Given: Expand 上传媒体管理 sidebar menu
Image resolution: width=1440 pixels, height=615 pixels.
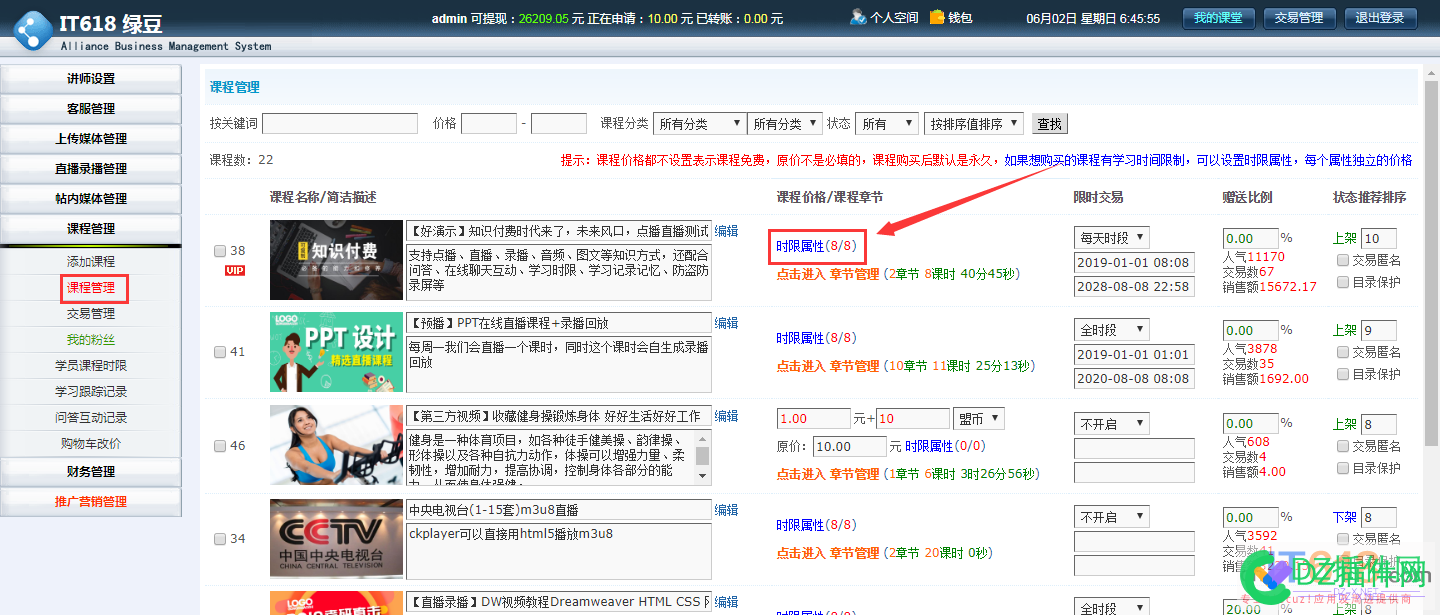Looking at the screenshot, I should pos(91,139).
